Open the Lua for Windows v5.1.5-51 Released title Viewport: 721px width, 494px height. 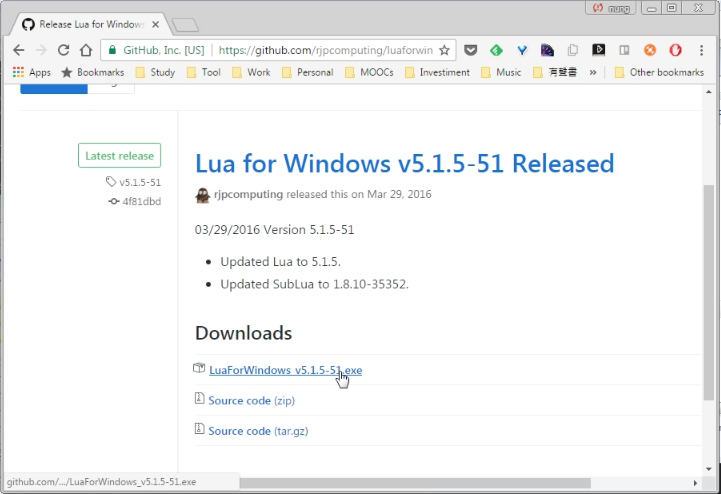point(405,163)
